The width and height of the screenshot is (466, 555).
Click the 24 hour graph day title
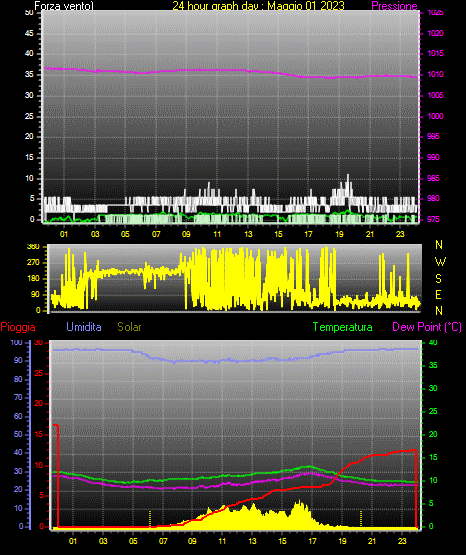tap(258, 6)
